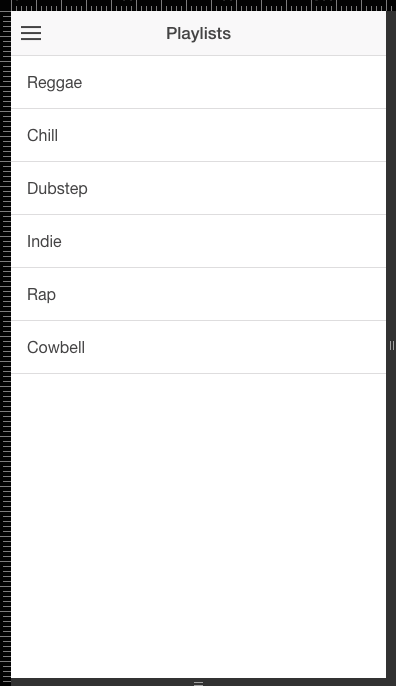Click the ruler origin corner at top-left
Viewport: 396px width, 686px height.
[x=5, y=5]
